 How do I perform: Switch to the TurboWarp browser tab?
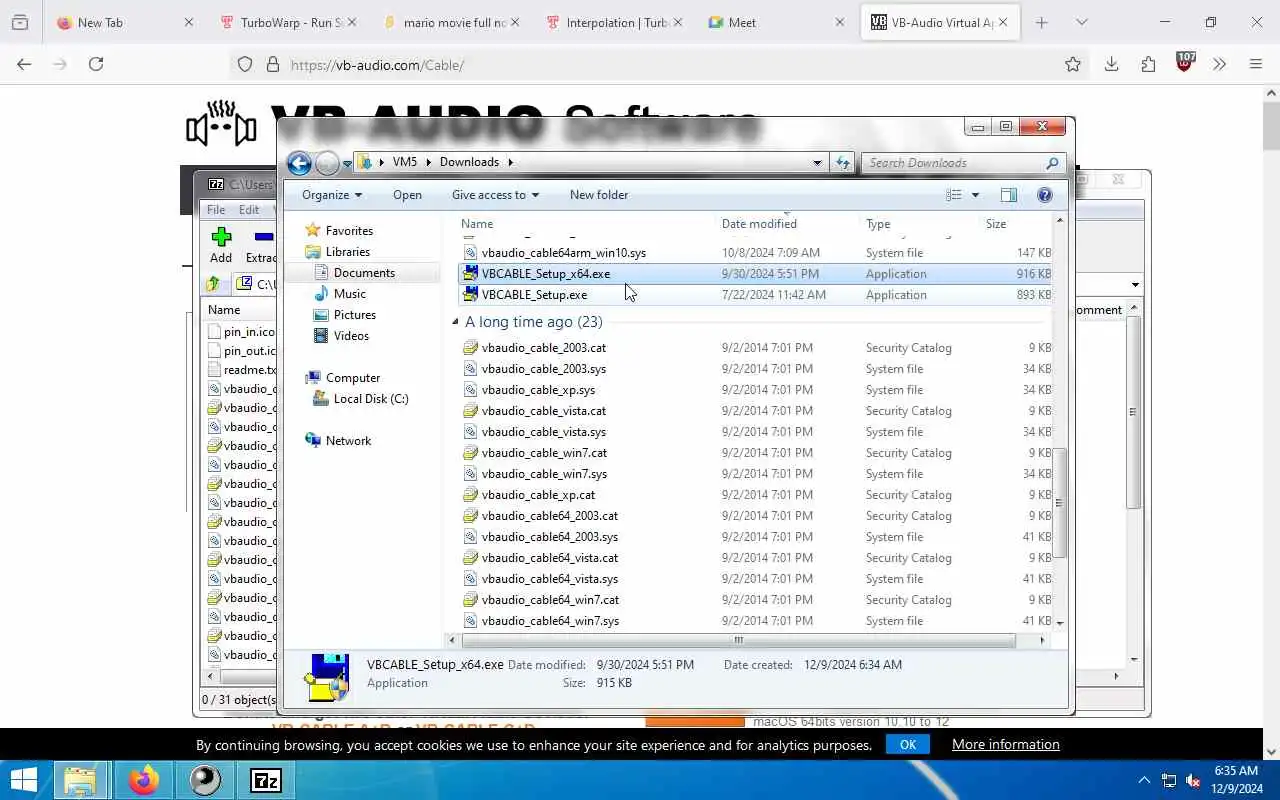click(288, 22)
